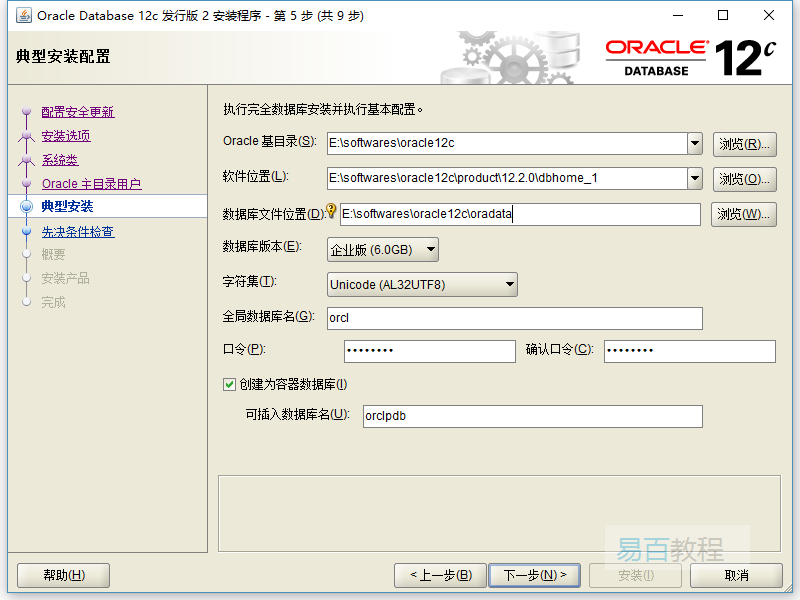
Task: Click into the 全局数据库名 field
Action: pyautogui.click(x=515, y=318)
